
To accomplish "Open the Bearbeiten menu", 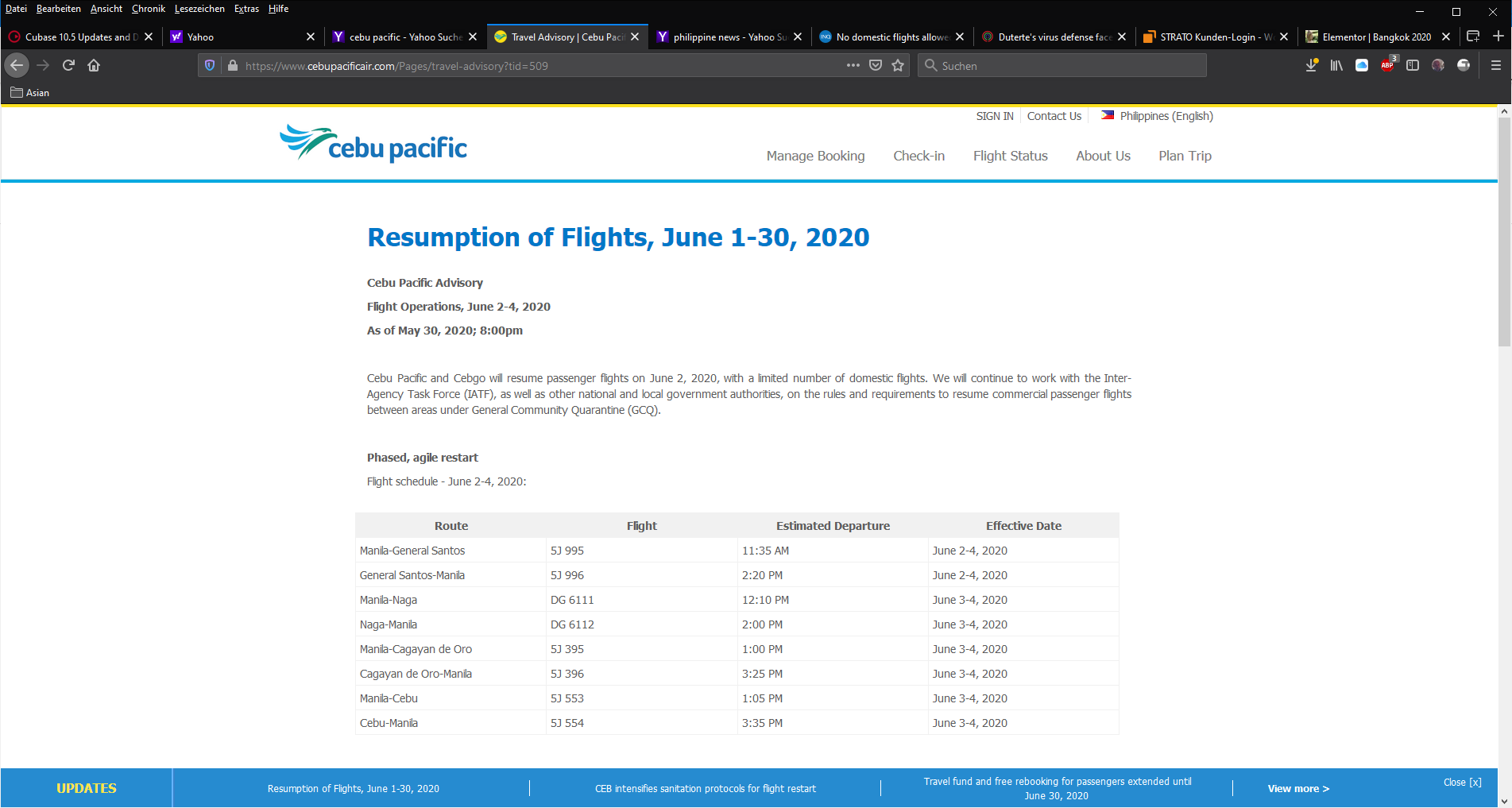I will (58, 9).
